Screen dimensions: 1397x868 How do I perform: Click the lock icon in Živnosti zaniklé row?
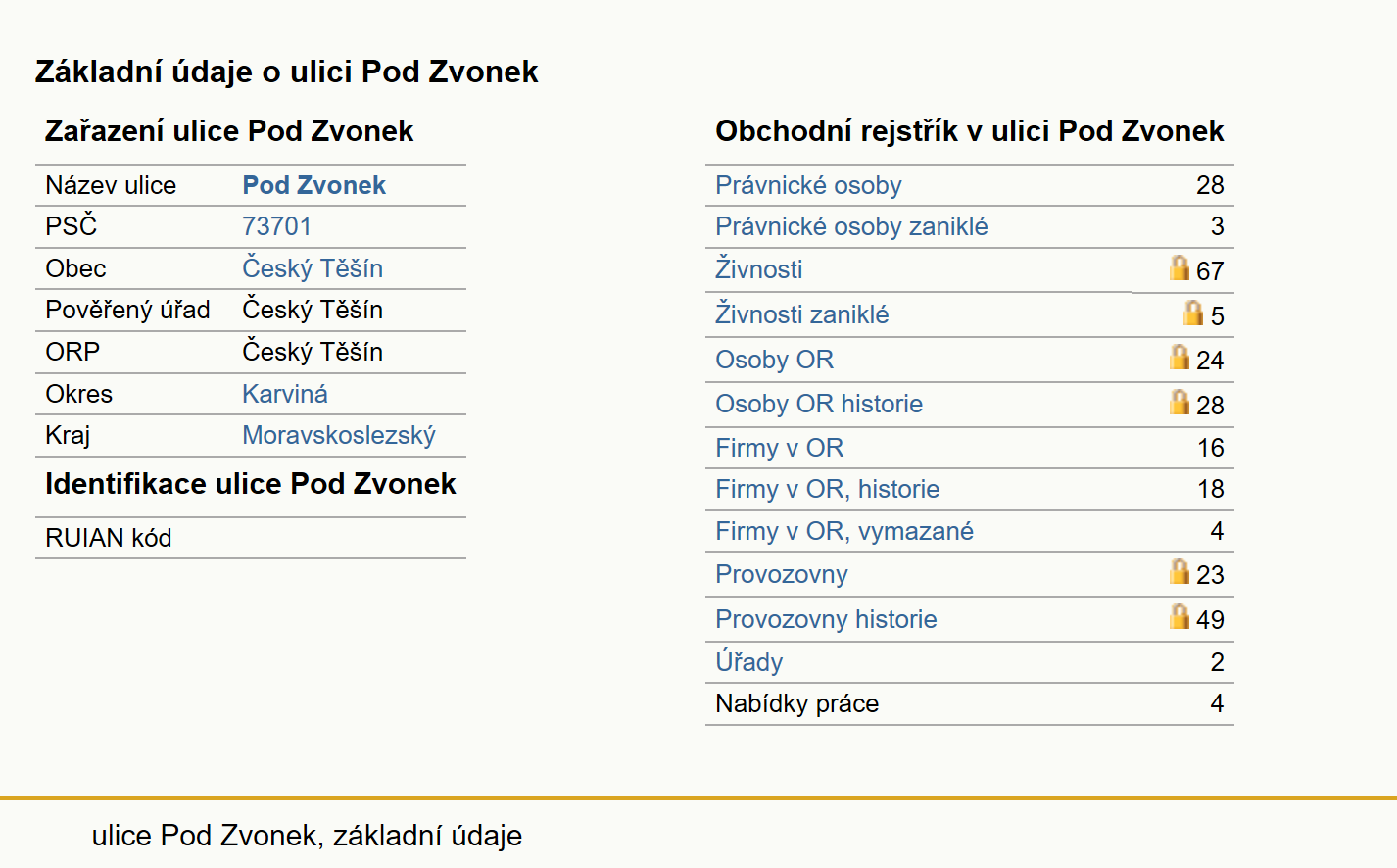(x=1193, y=313)
